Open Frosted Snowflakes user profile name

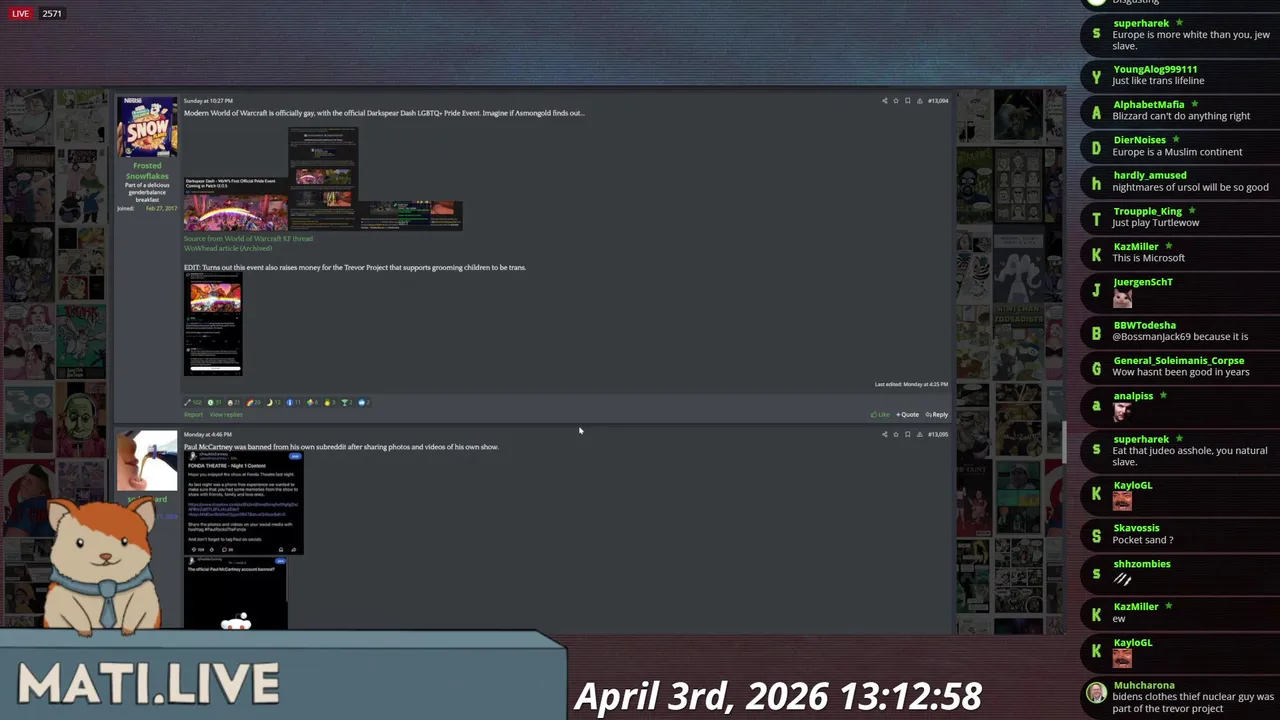[147, 171]
